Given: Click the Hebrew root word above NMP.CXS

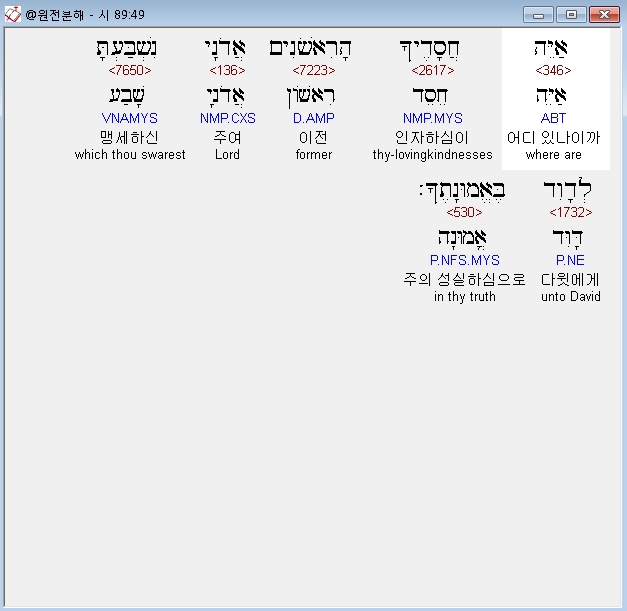Looking at the screenshot, I should (x=225, y=96).
